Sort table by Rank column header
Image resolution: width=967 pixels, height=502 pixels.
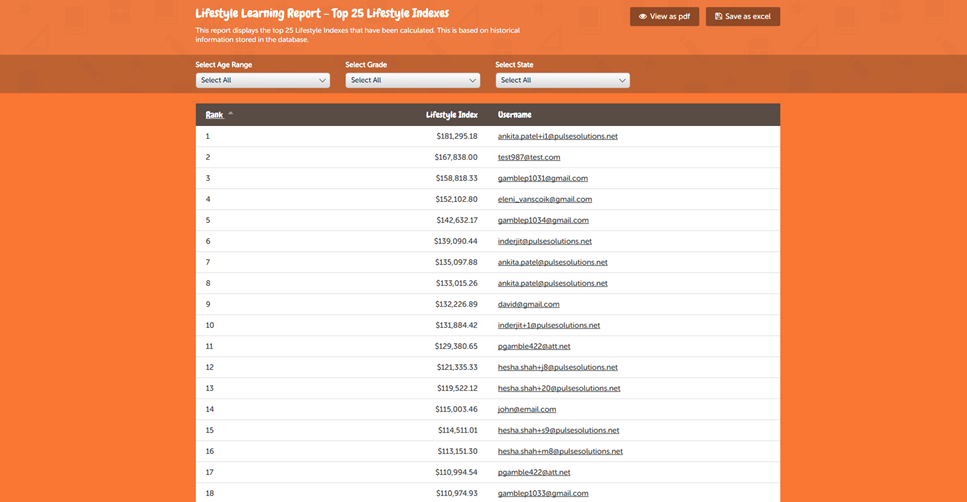pos(214,115)
